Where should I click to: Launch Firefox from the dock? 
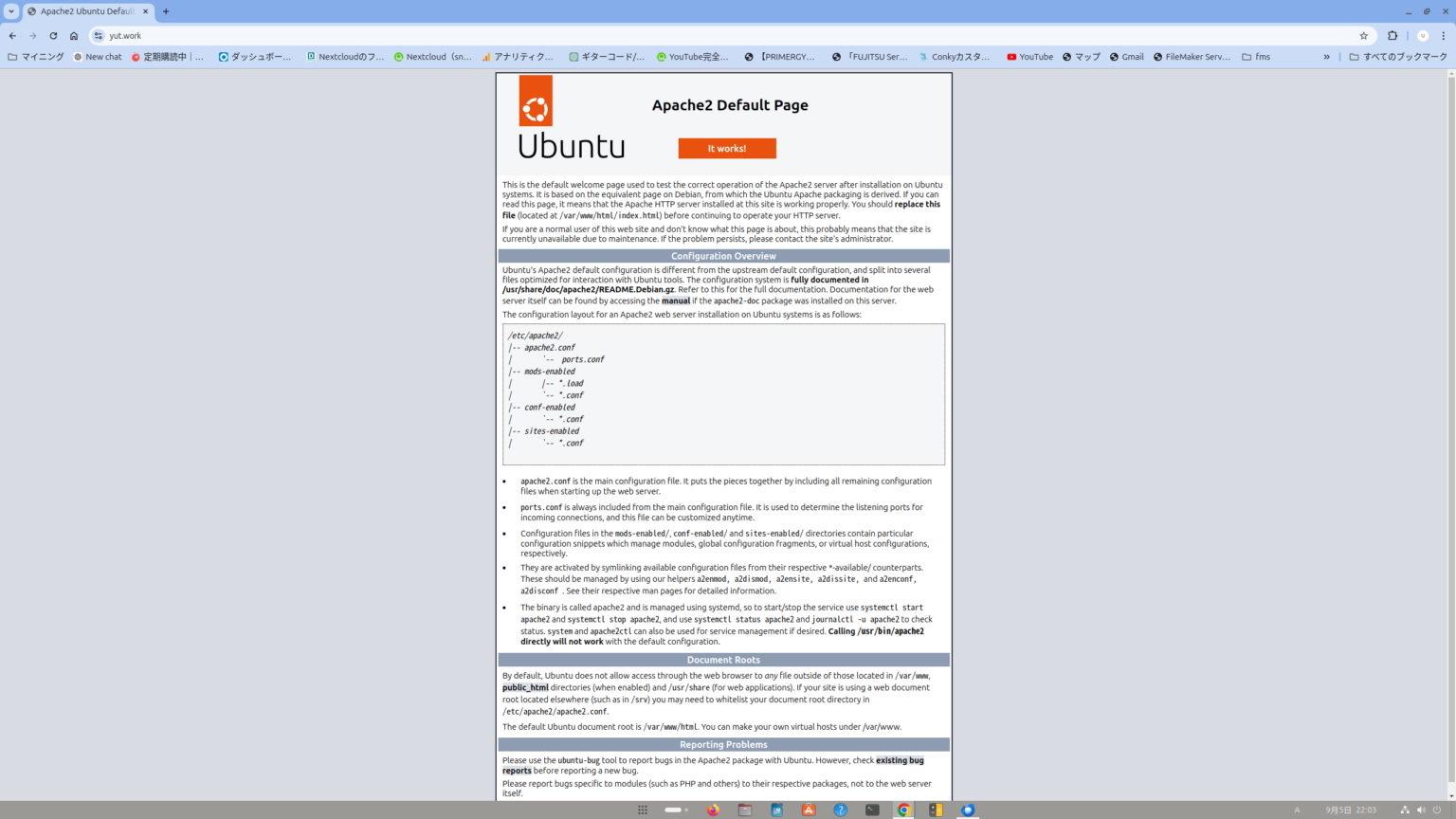713,810
